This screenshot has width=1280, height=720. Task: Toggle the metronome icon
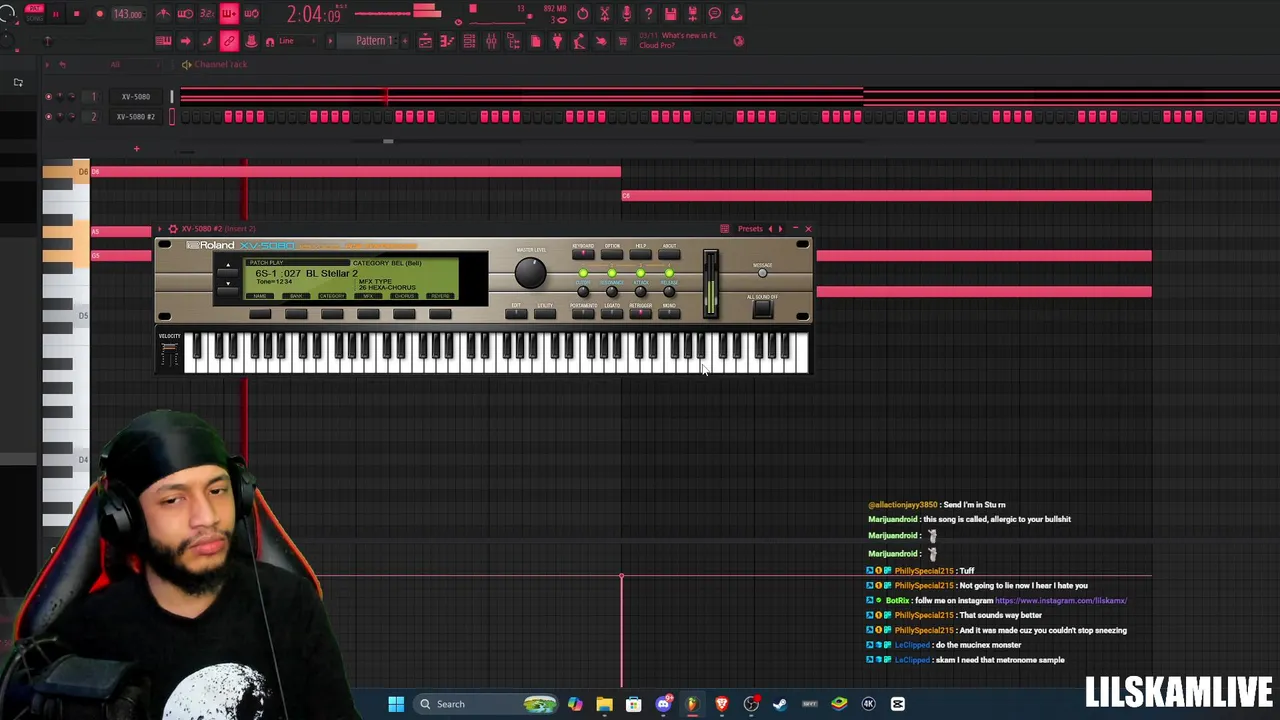[164, 13]
